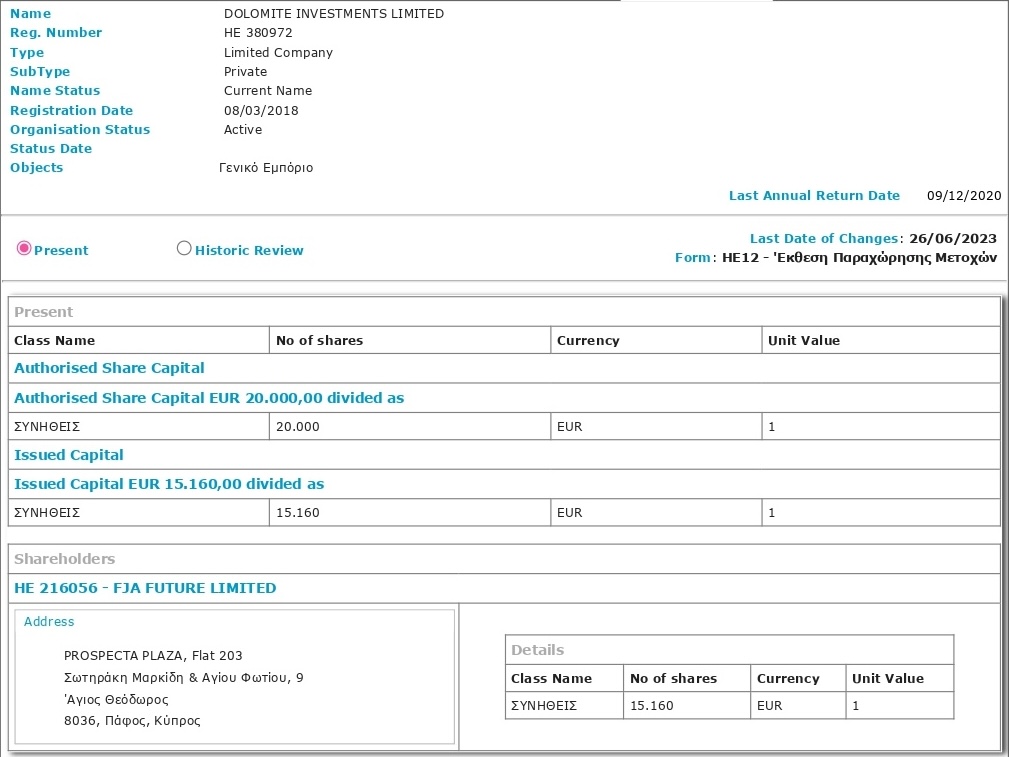The width and height of the screenshot is (1009, 757).
Task: Click the Address label in shareholder box
Action: pyautogui.click(x=49, y=622)
